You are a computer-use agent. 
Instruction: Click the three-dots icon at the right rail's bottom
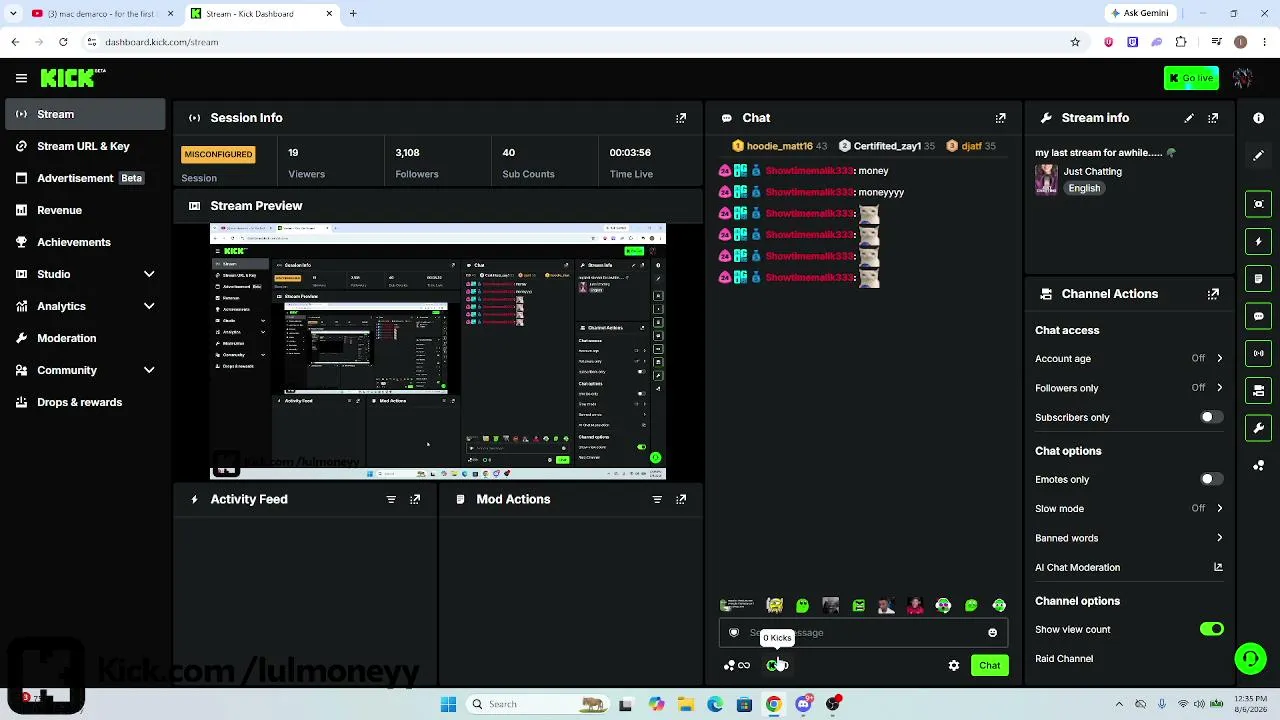(1258, 465)
